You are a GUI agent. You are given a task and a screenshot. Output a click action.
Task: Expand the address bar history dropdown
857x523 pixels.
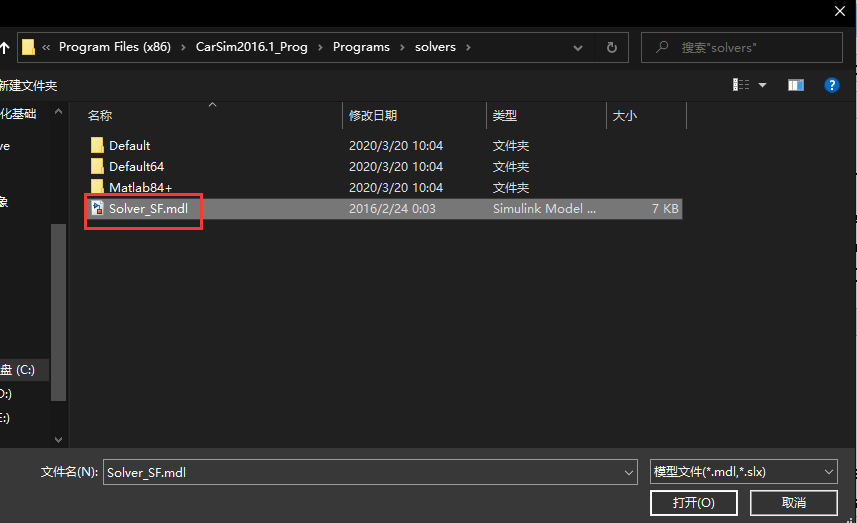click(x=578, y=48)
